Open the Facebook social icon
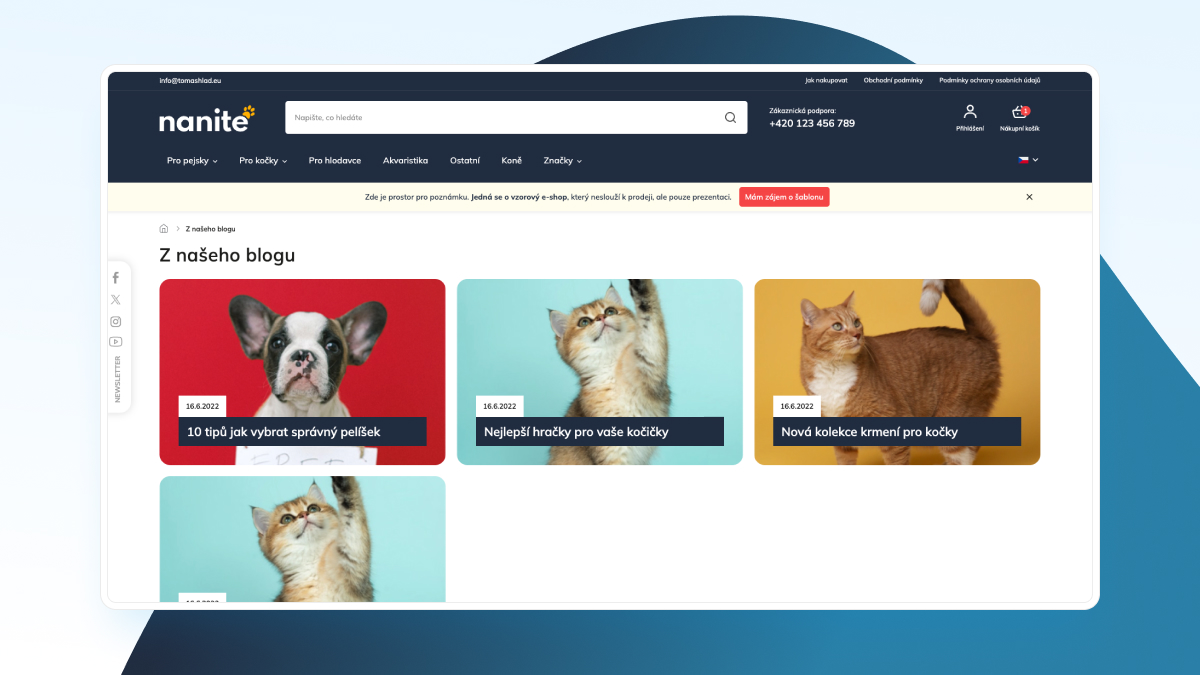The image size is (1200, 675). pos(116,277)
